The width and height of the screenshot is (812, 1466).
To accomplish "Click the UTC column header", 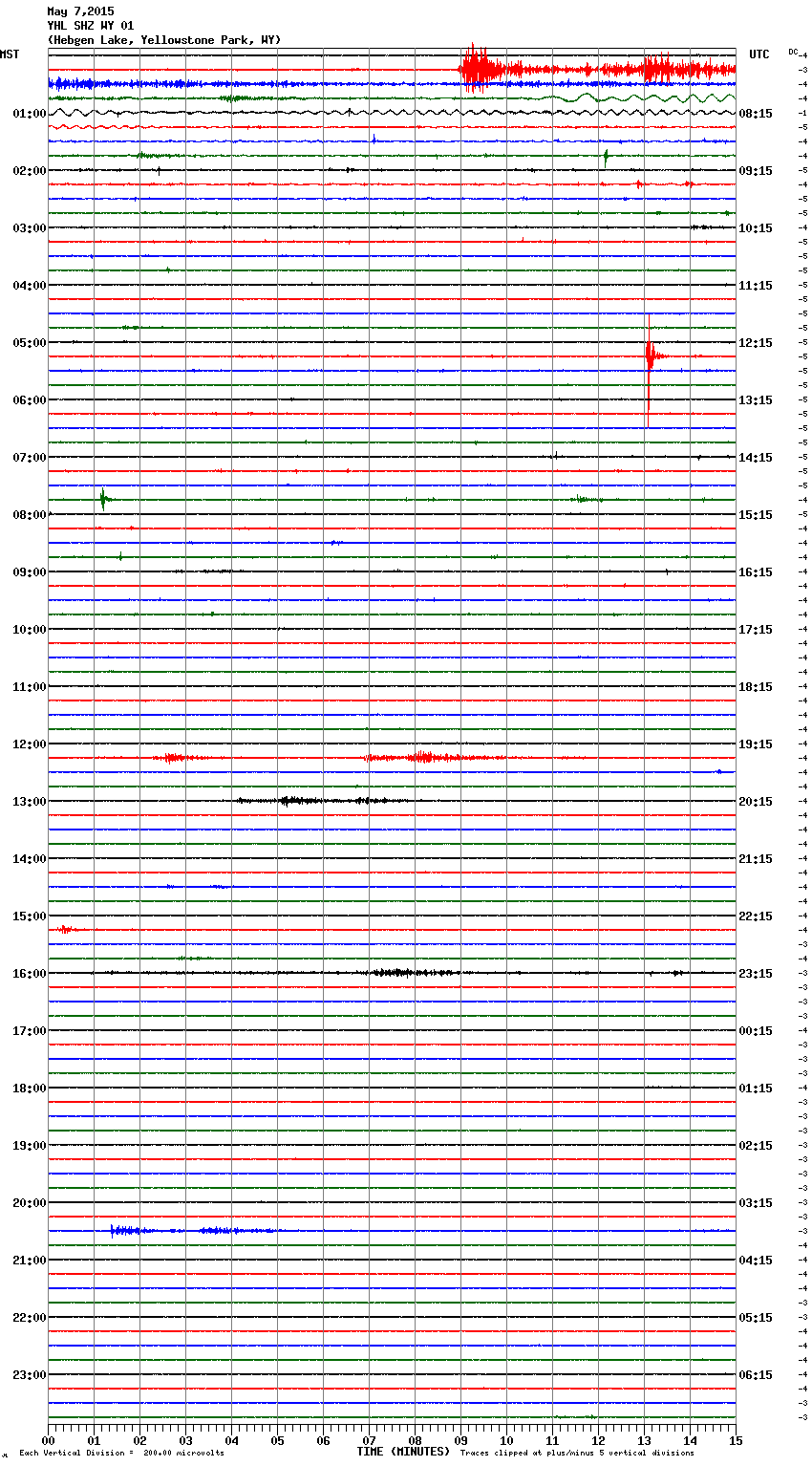I will tap(759, 54).
